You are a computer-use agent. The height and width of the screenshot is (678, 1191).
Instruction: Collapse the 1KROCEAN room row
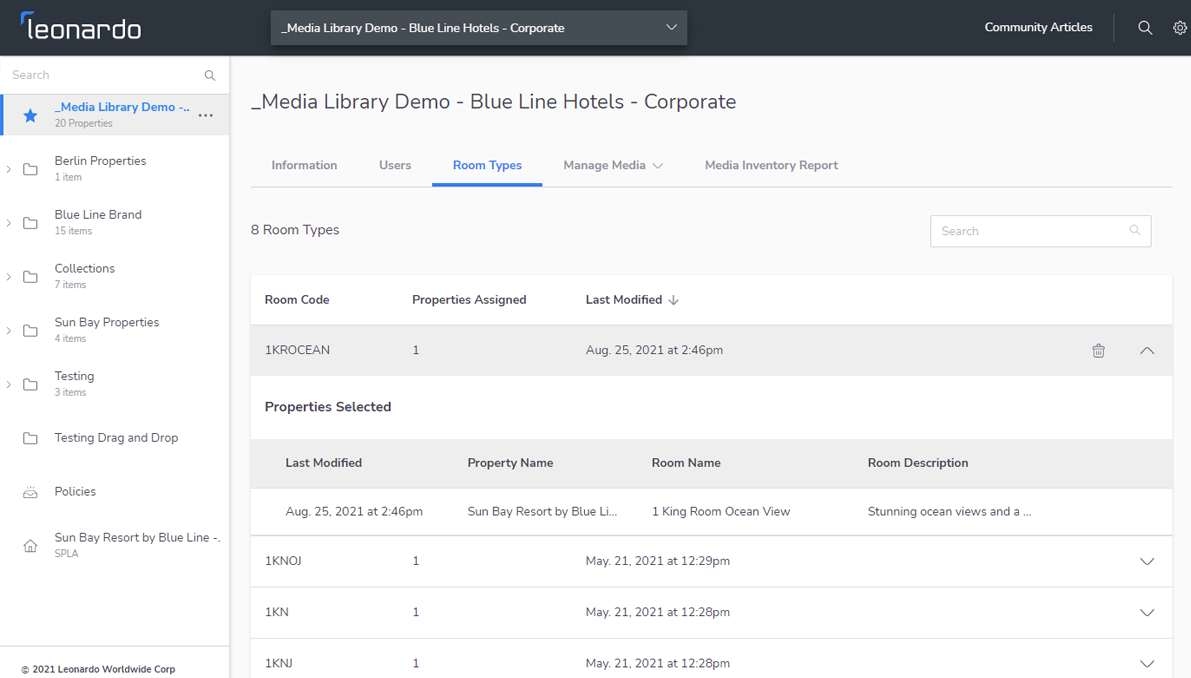(1147, 351)
